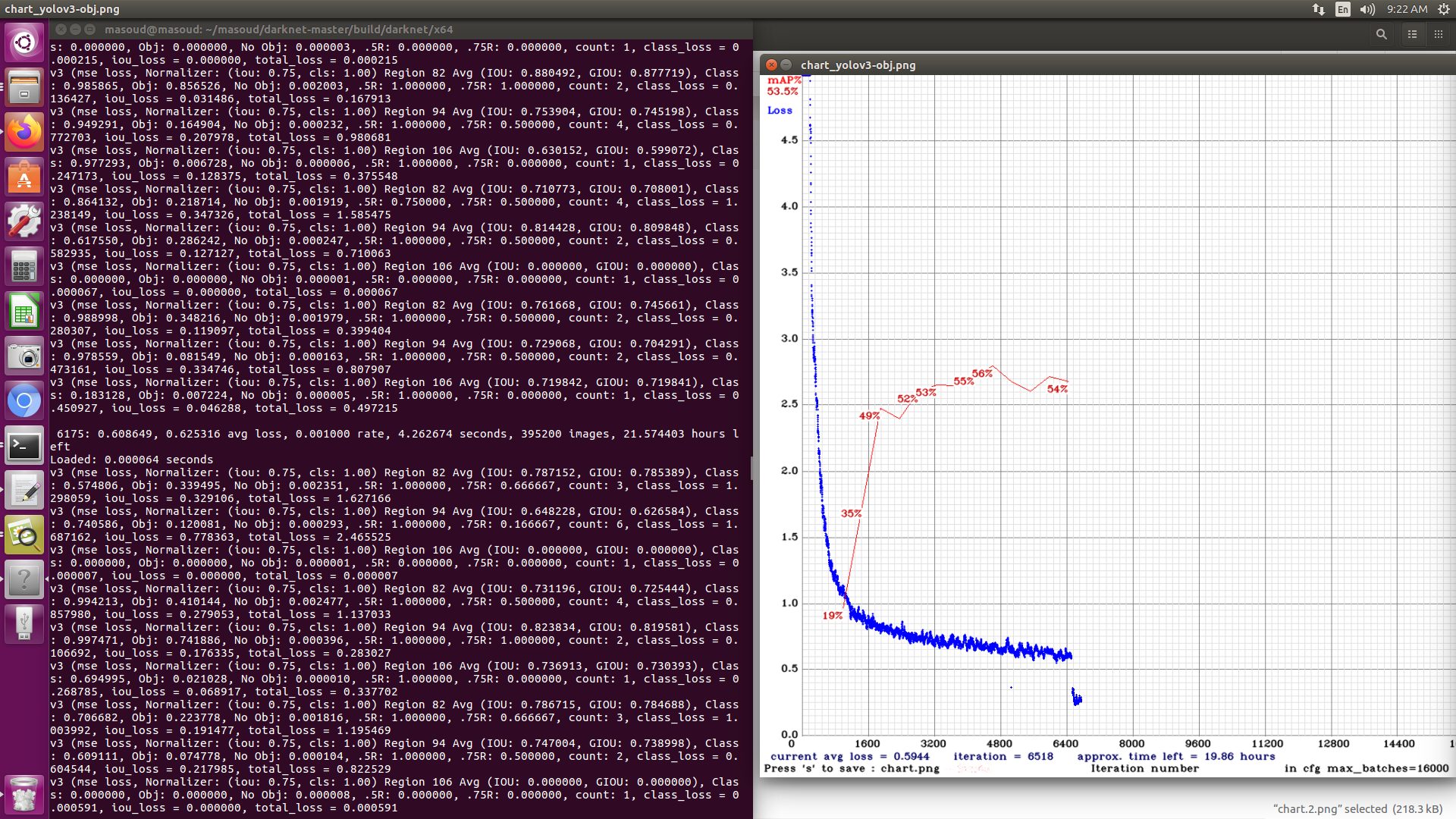The width and height of the screenshot is (1456, 819).
Task: Open the Screenshot camera app
Action: coord(24,356)
